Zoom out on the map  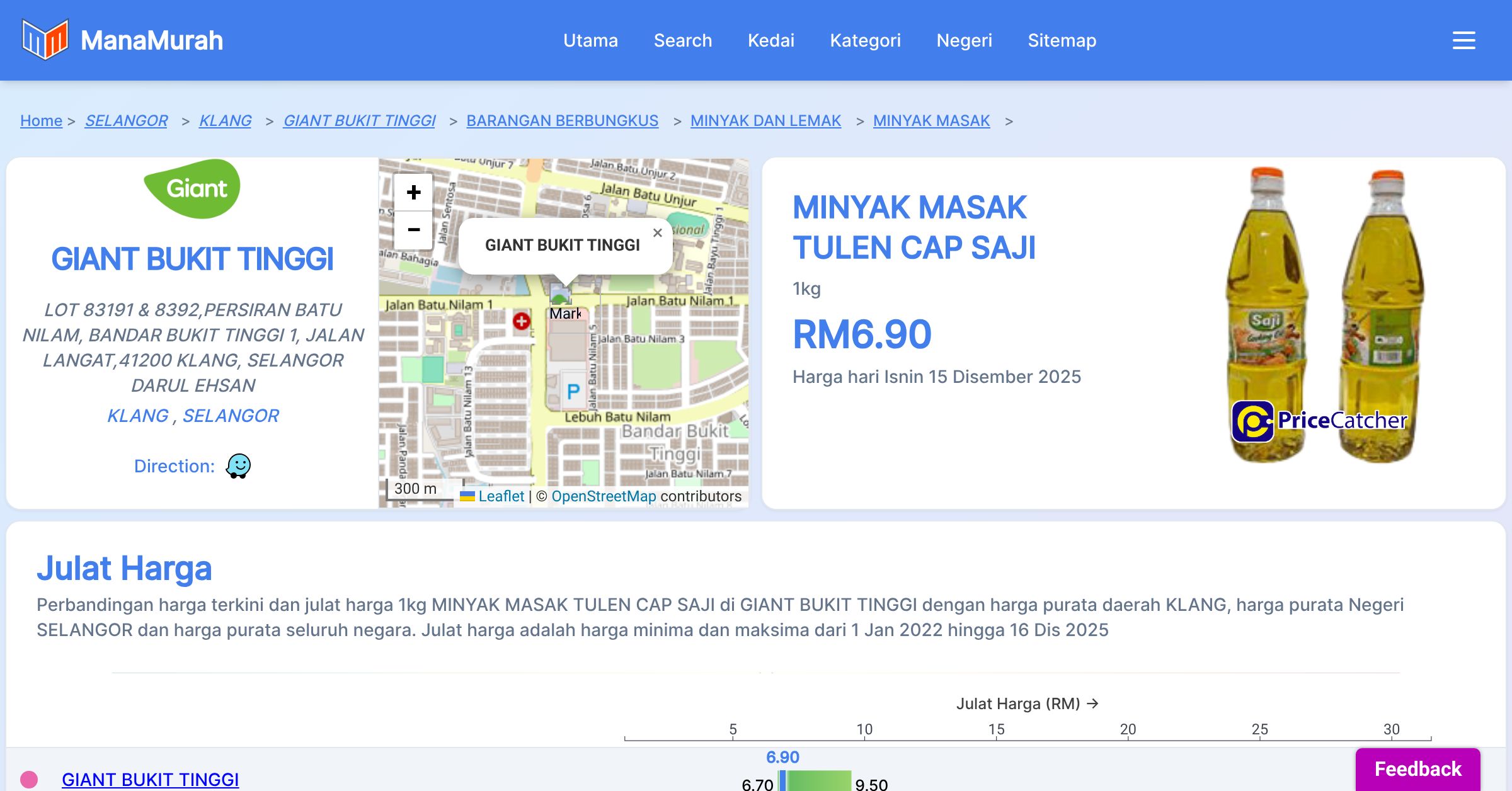point(413,230)
